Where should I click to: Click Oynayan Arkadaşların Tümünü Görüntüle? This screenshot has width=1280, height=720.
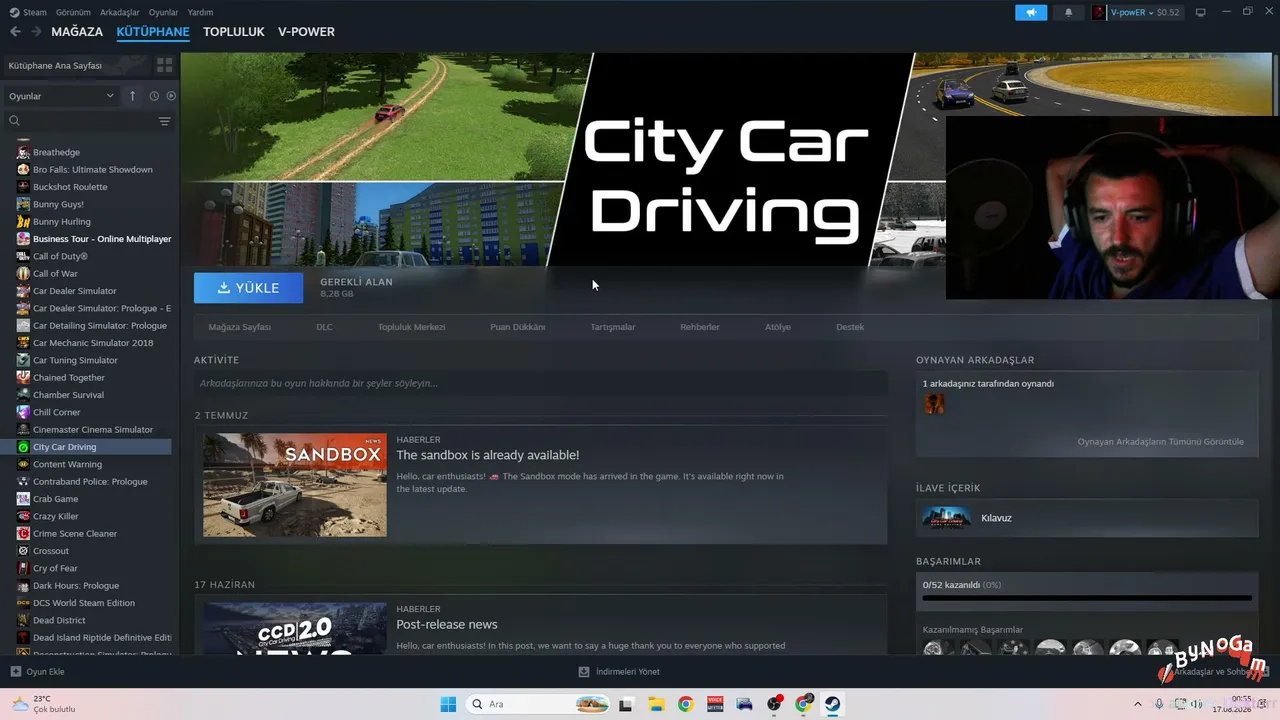pos(1161,441)
